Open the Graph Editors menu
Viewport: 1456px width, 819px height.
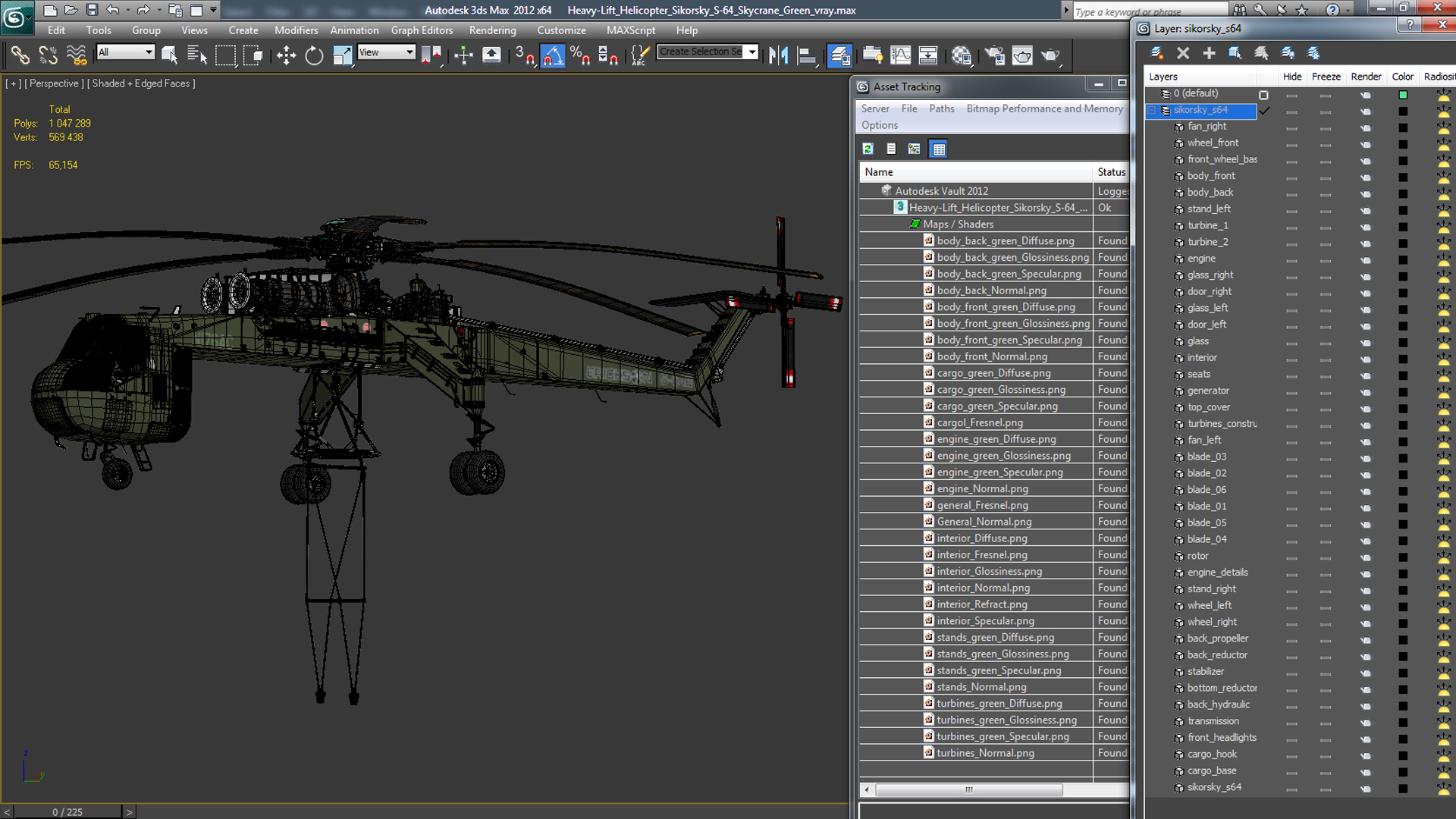[422, 30]
